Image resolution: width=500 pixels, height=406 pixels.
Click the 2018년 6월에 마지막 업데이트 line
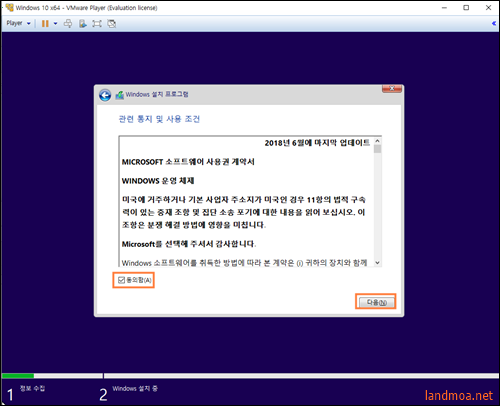[x=317, y=143]
